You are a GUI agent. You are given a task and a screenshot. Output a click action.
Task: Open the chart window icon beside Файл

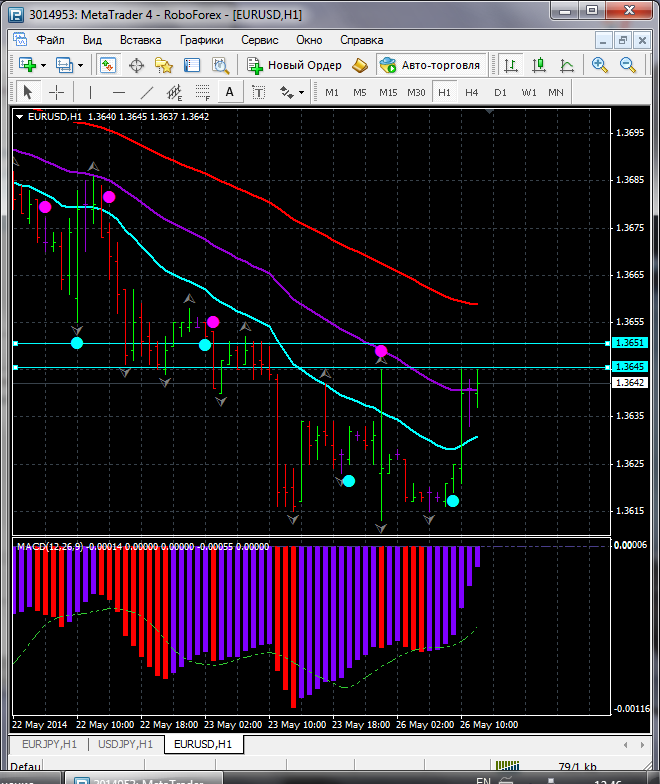[20, 40]
